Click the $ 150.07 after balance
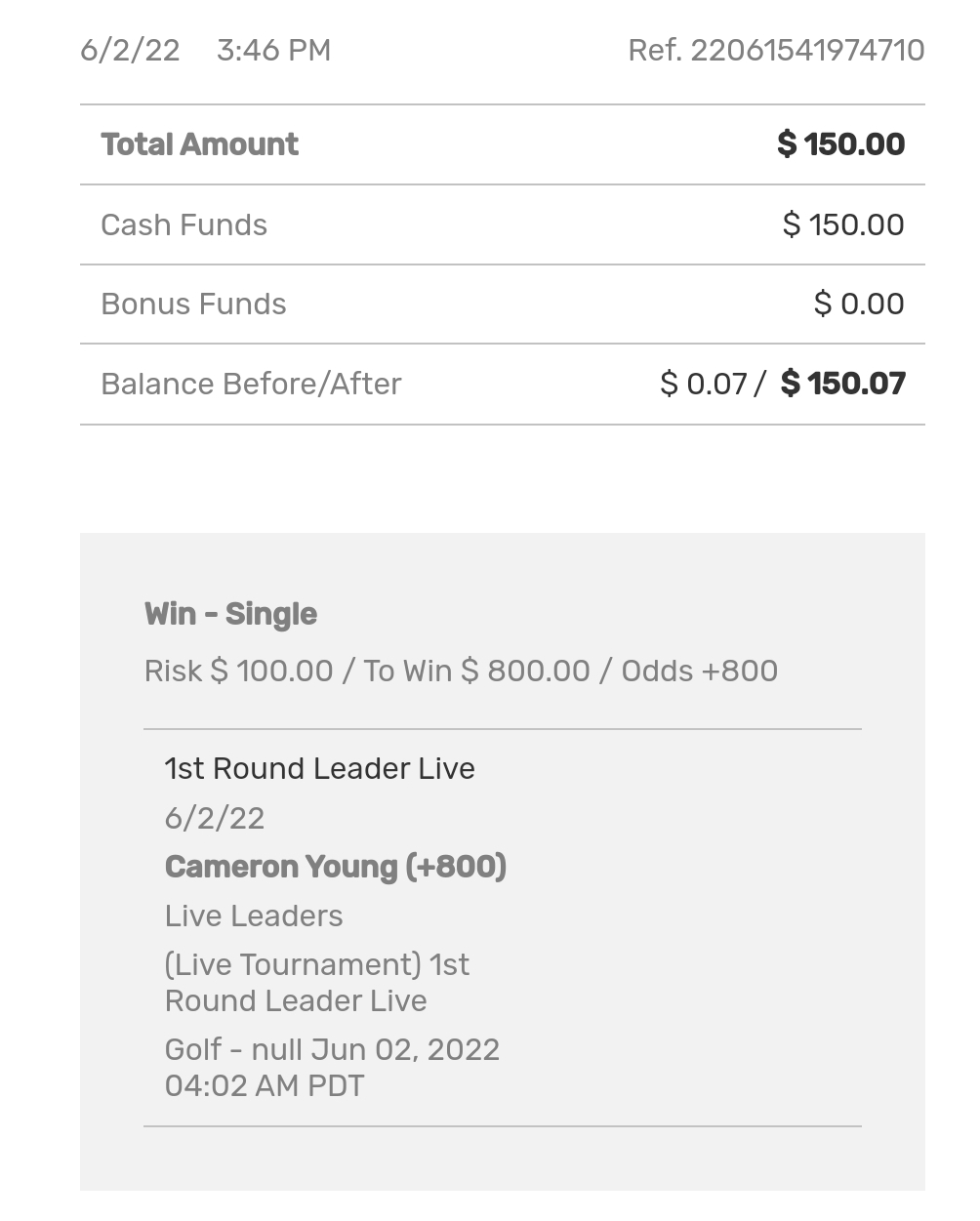This screenshot has width=980, height=1221. (842, 384)
